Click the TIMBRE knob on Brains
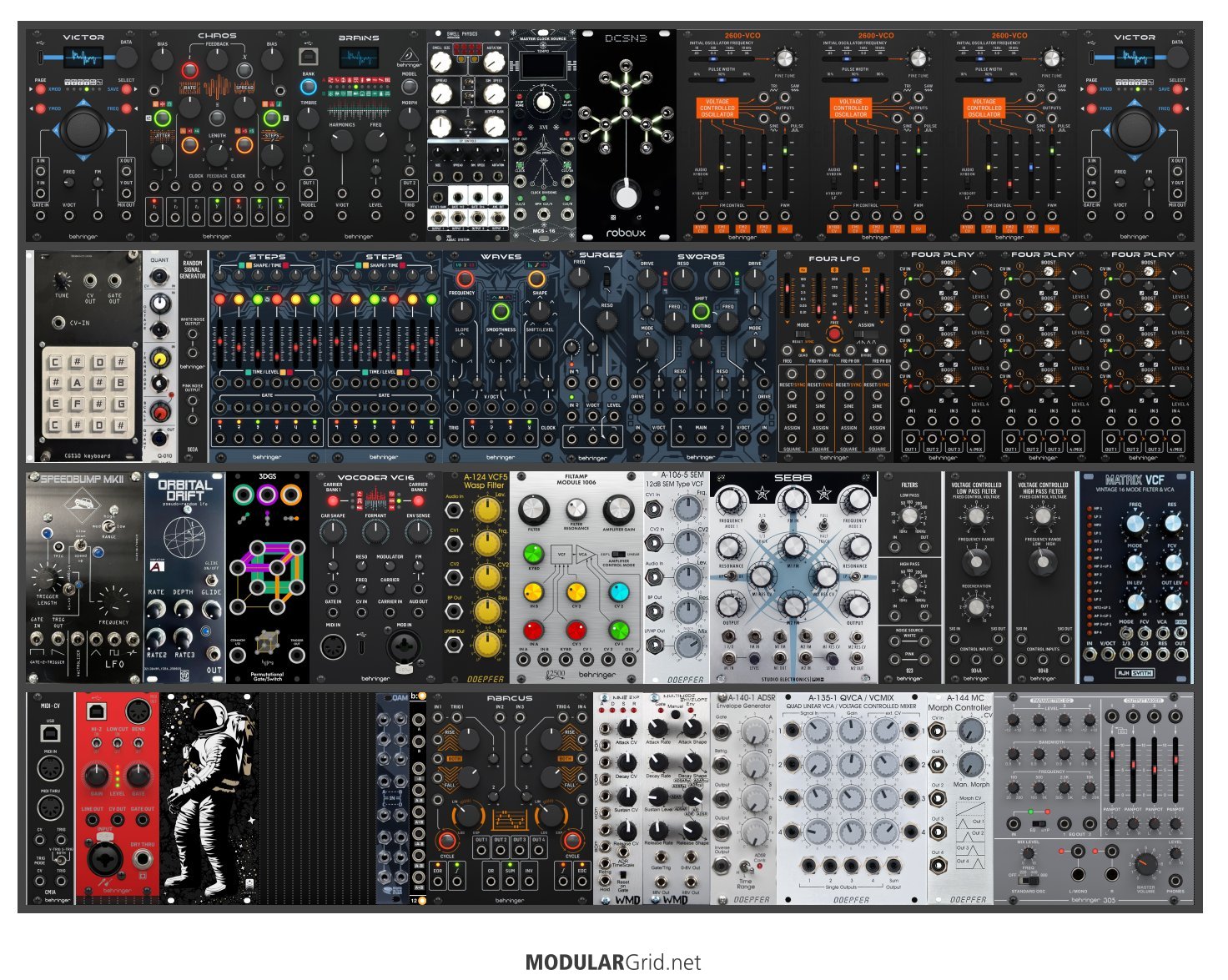This screenshot has height=980, width=1228. pyautogui.click(x=308, y=118)
